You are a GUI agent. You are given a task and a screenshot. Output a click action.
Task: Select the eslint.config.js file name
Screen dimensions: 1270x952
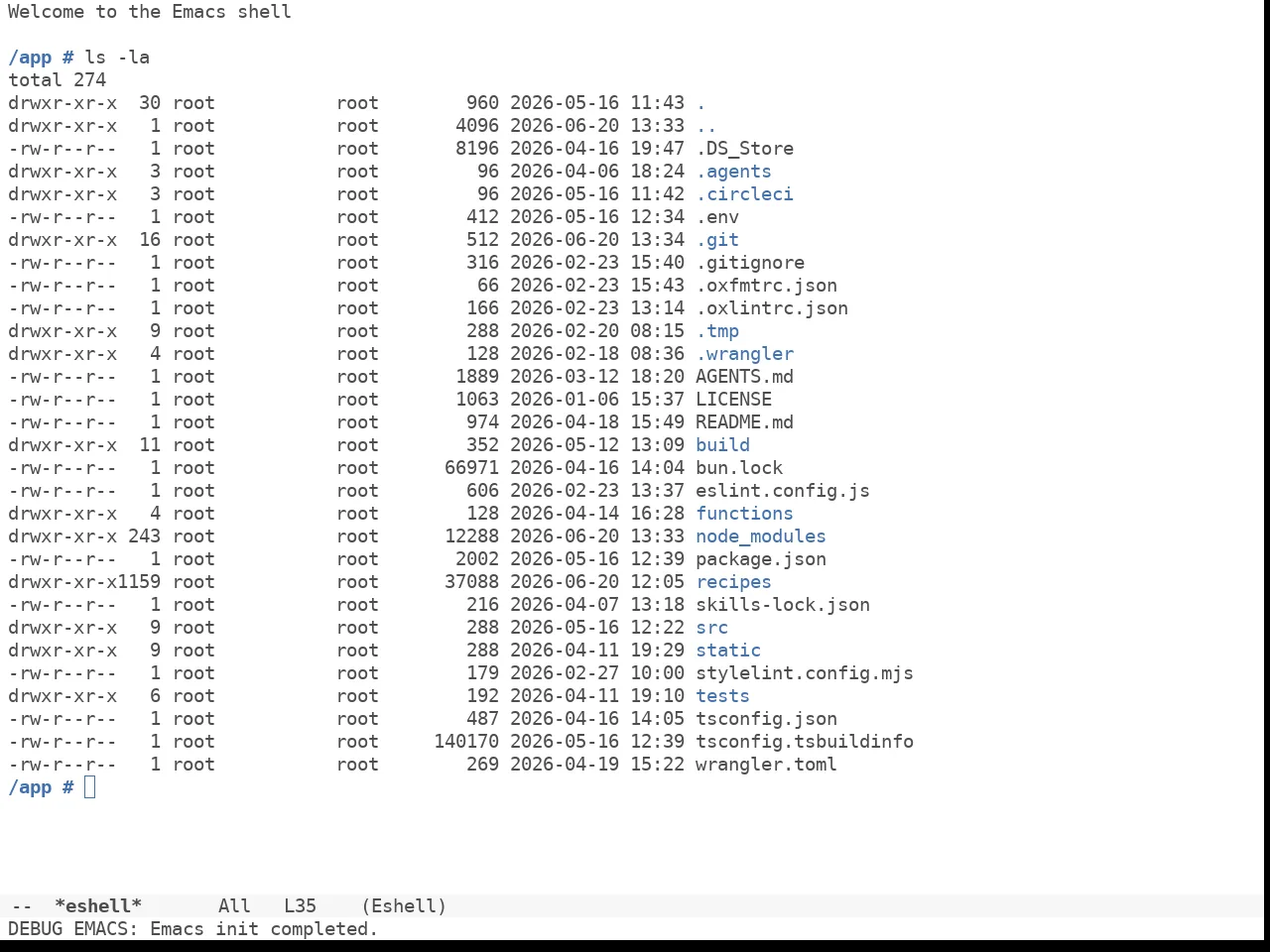point(783,491)
